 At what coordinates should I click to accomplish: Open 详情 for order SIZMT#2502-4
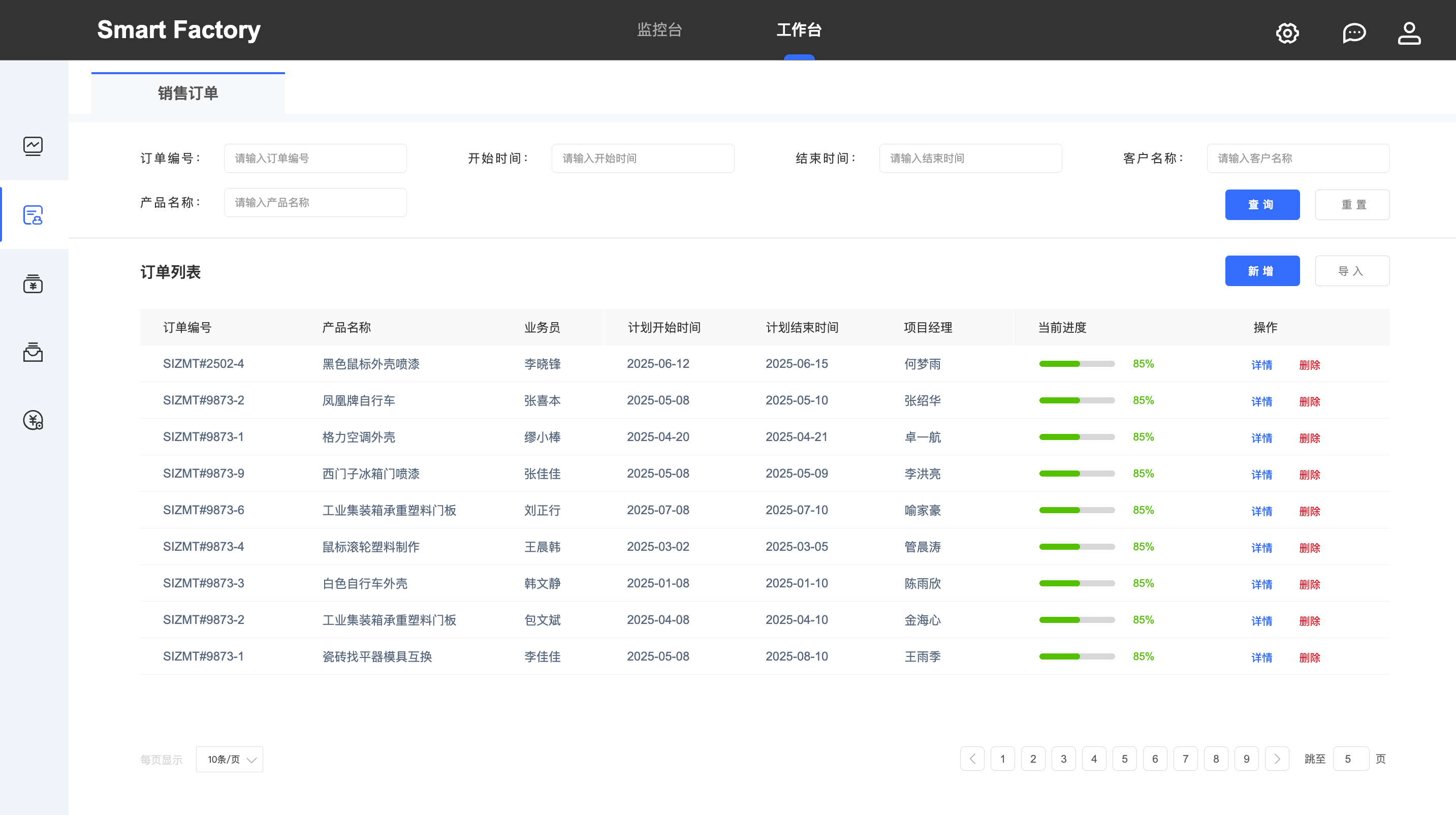click(x=1261, y=364)
